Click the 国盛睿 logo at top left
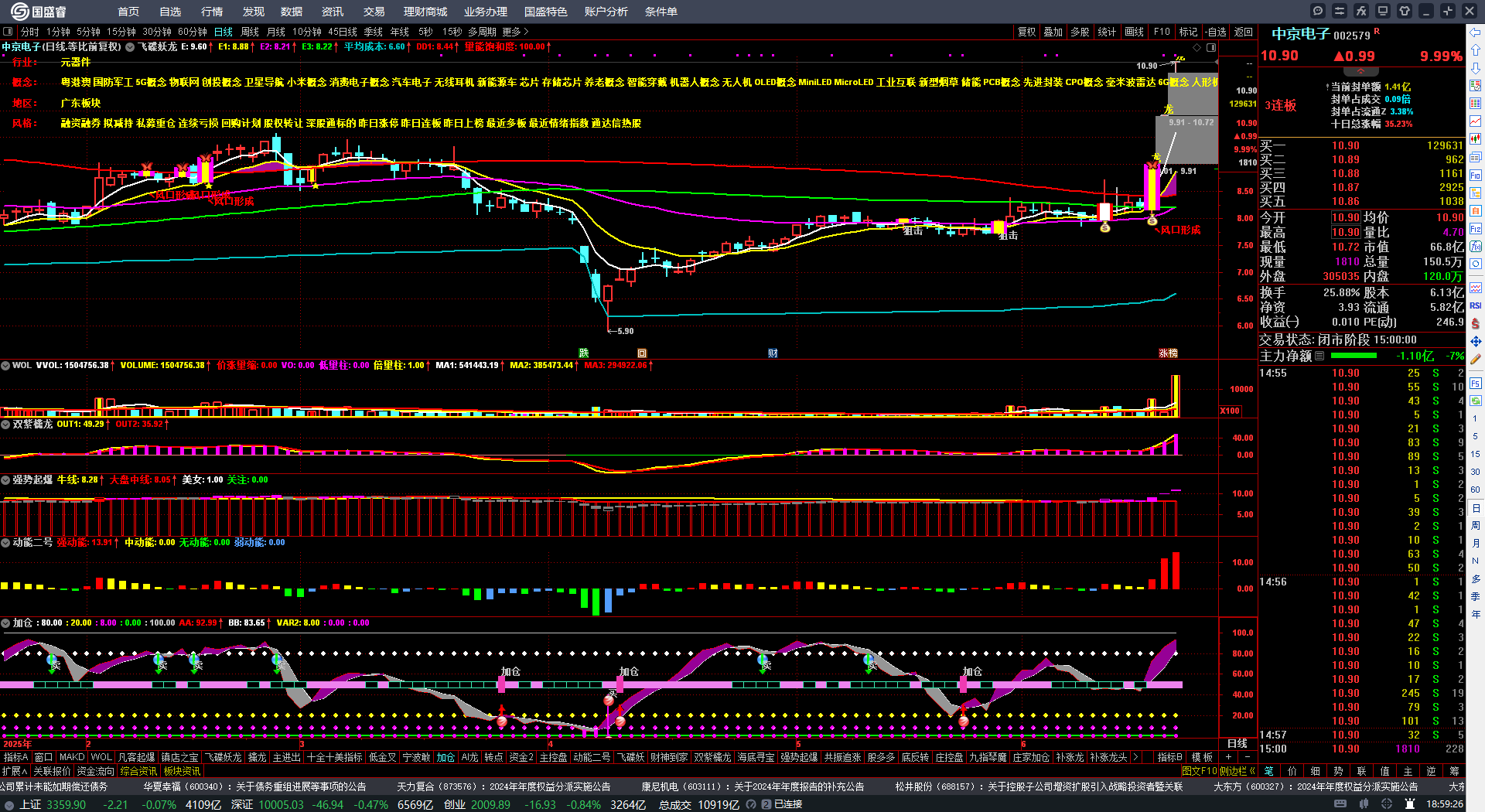1485x812 pixels. pyautogui.click(x=39, y=12)
